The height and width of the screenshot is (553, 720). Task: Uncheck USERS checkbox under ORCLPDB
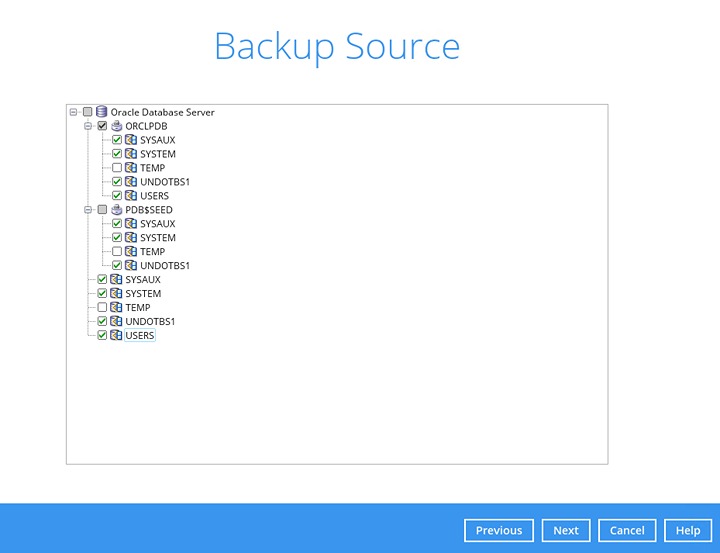(117, 196)
